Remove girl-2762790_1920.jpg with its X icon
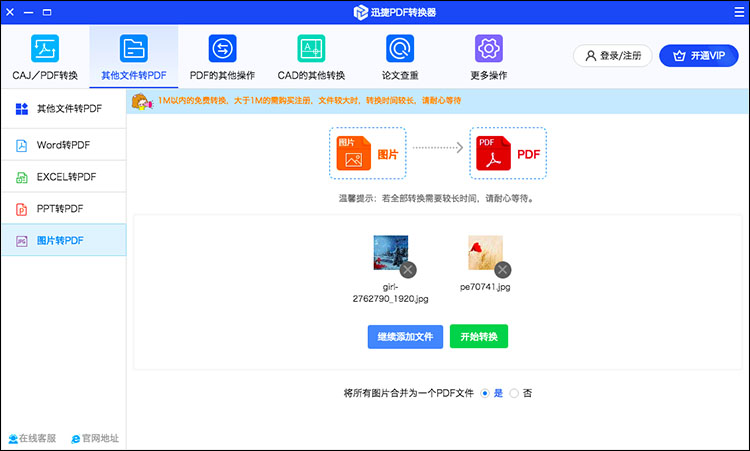 click(408, 270)
